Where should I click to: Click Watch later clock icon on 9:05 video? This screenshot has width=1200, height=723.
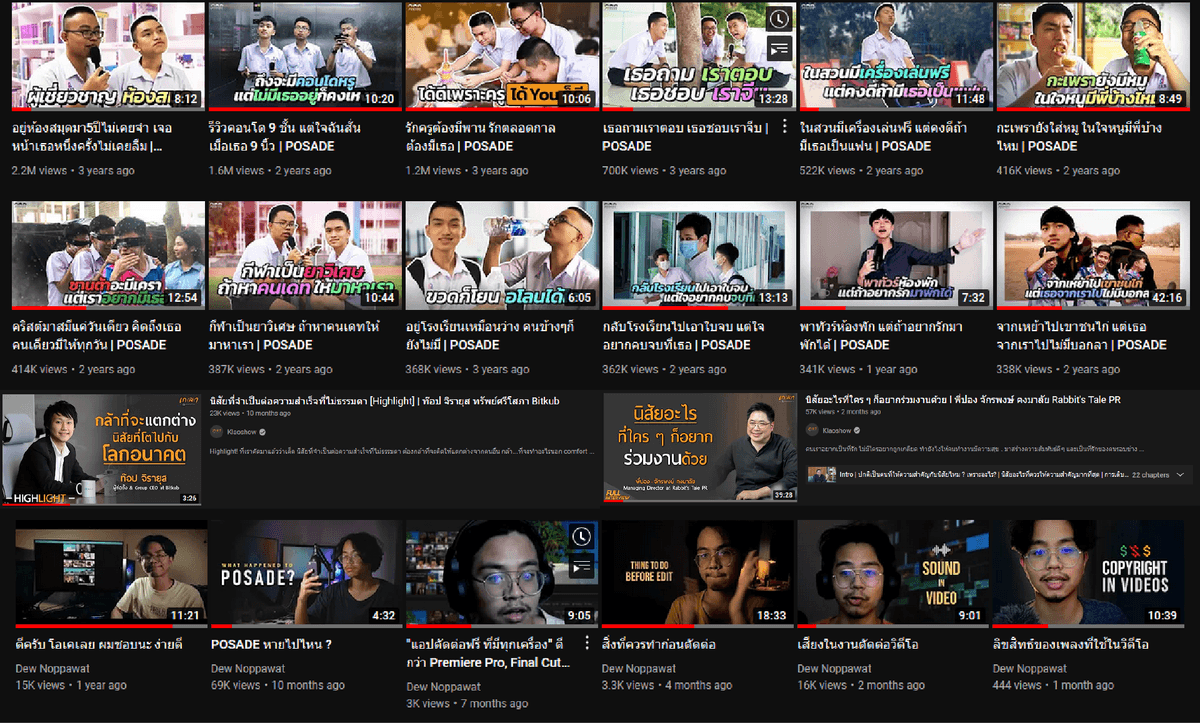(582, 537)
